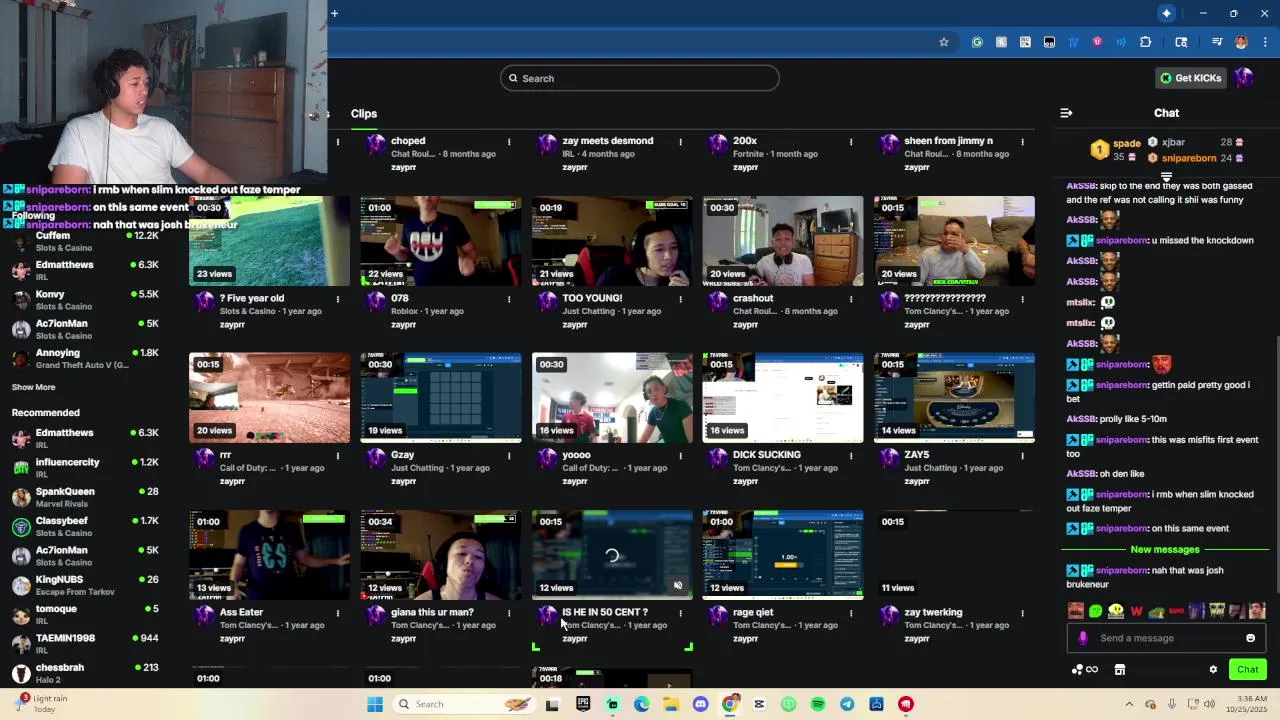
Task: Open the shop icon below chat input
Action: tap(1120, 670)
